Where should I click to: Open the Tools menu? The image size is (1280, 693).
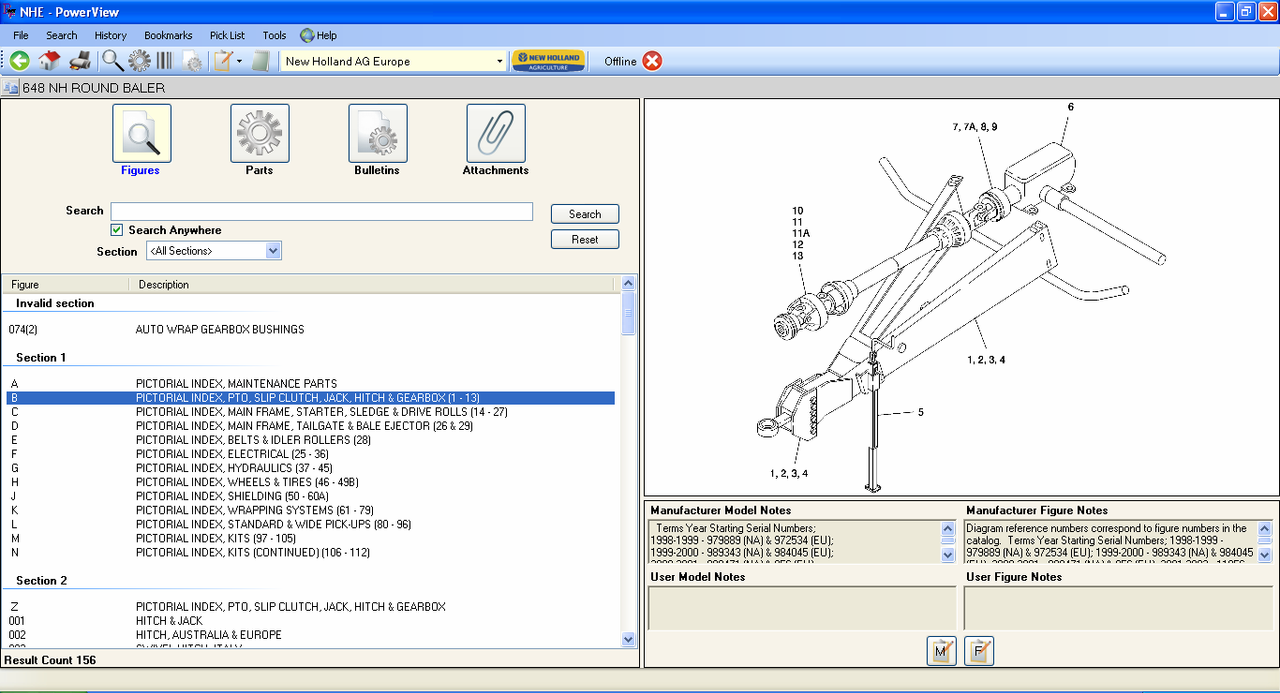tap(274, 35)
